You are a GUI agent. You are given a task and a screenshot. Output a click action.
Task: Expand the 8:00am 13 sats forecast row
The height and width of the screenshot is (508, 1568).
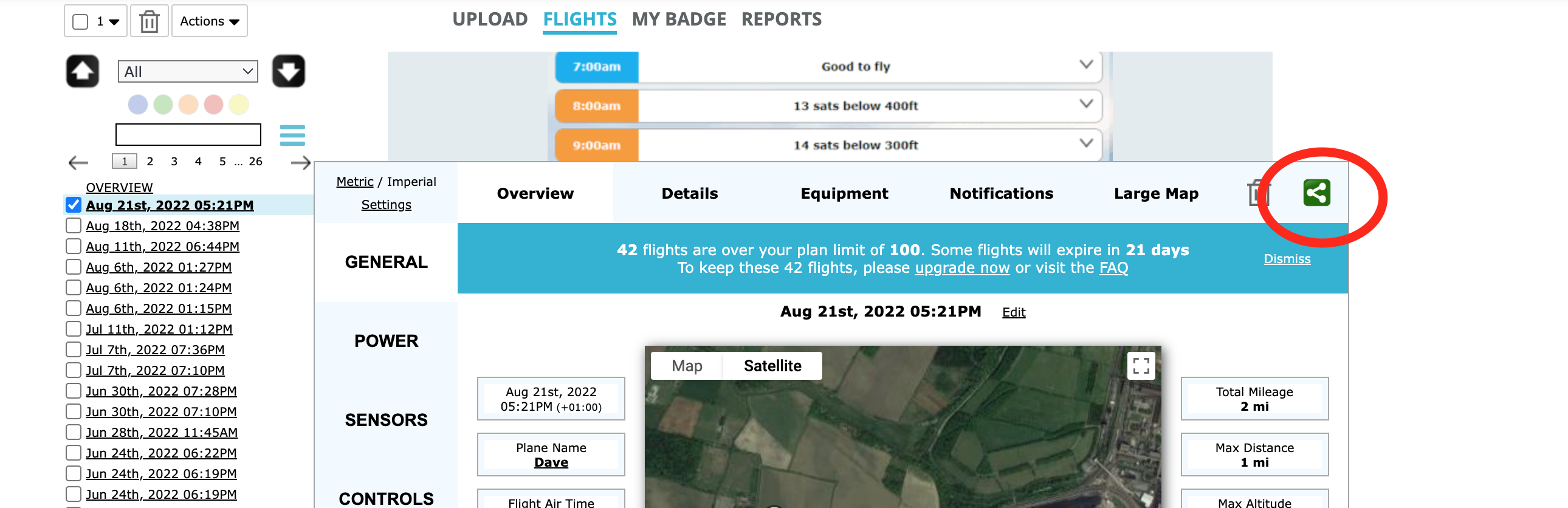(1086, 104)
